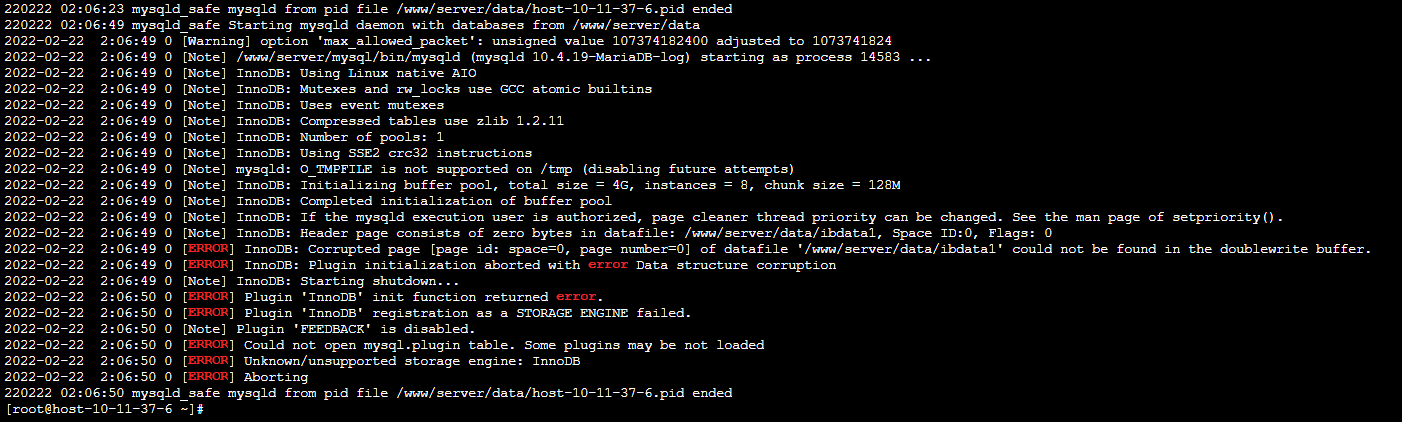1402x422 pixels.
Task: Click the shell prompt cursor after root@host-10-11-37-6
Action: click(201, 409)
